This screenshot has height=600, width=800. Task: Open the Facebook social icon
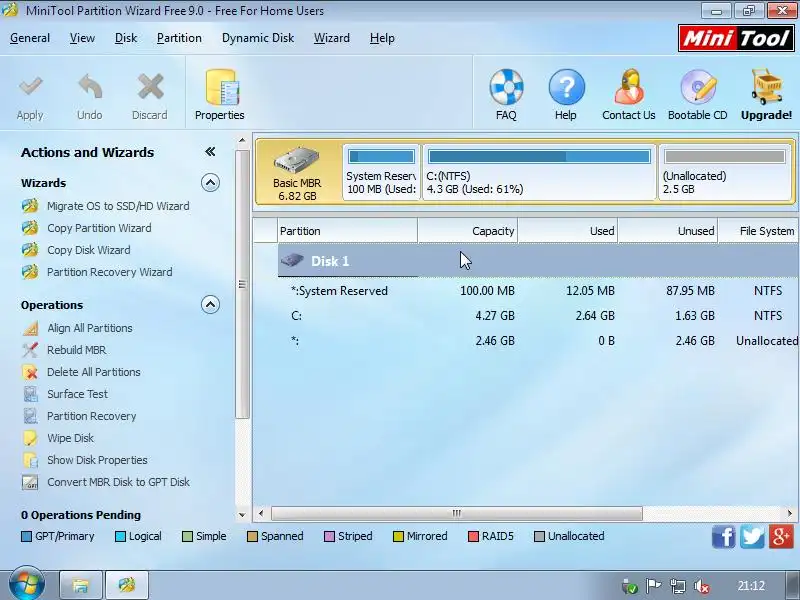coord(723,537)
